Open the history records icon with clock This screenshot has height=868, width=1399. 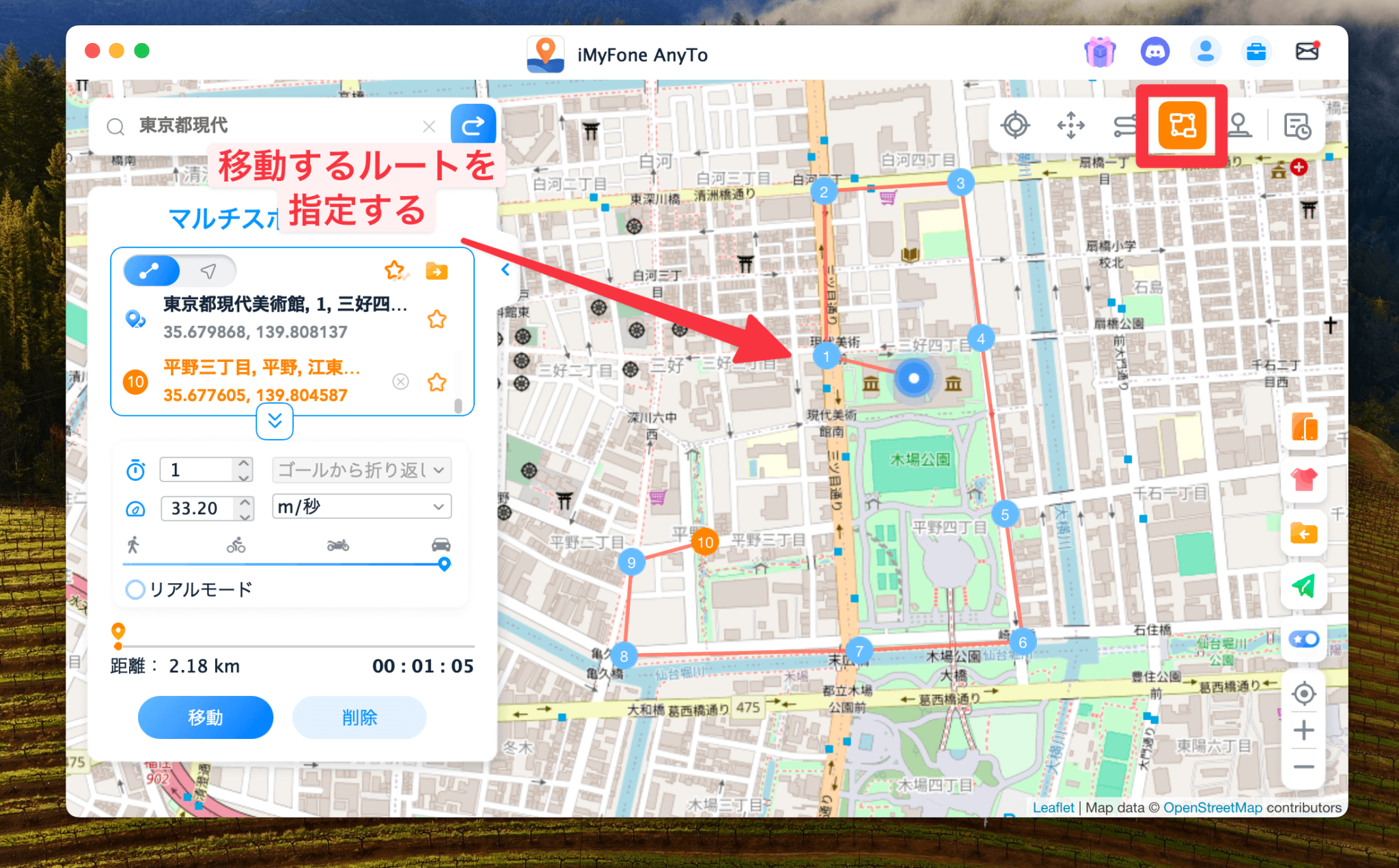coord(1297,125)
